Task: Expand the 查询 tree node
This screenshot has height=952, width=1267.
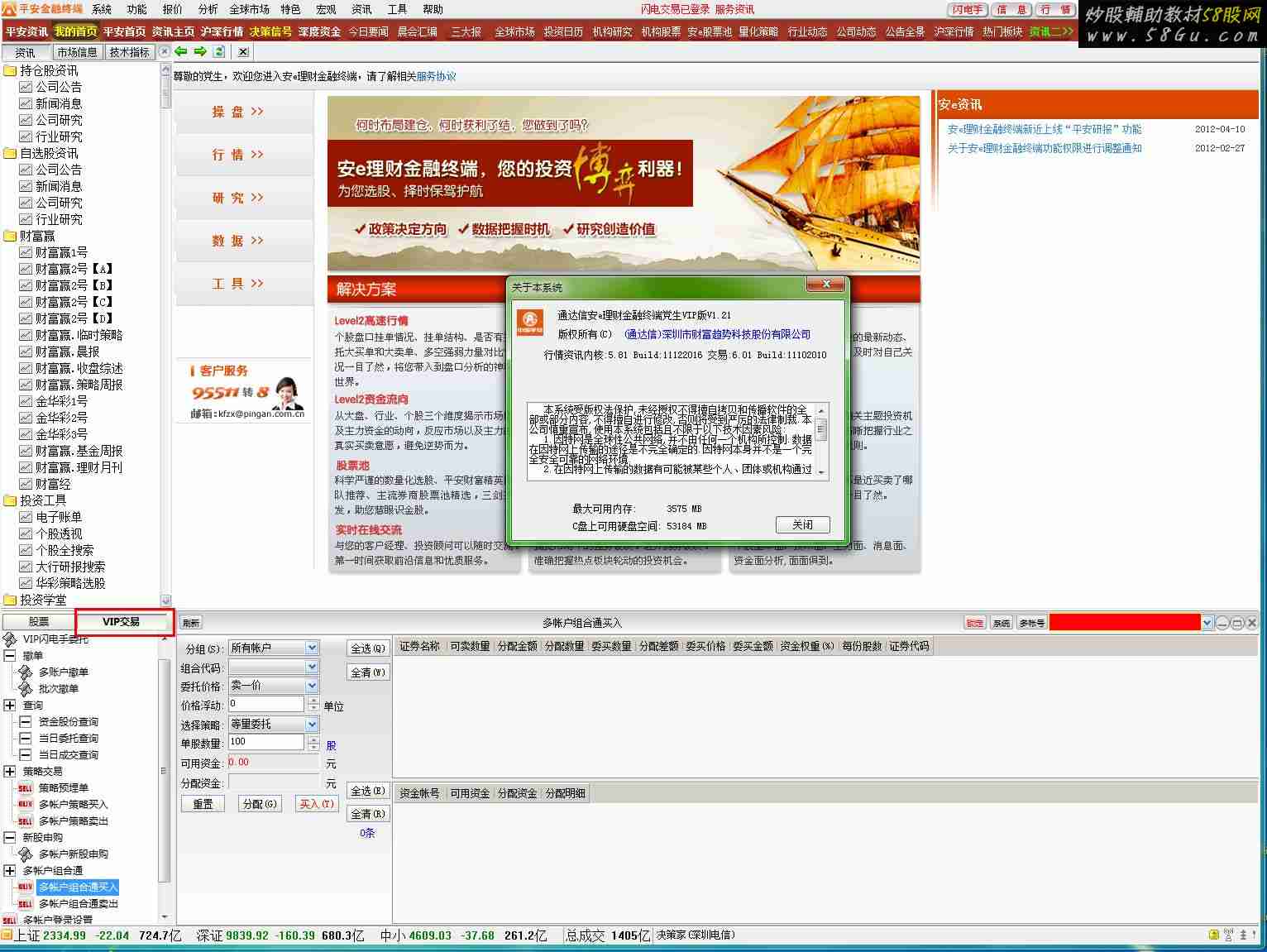Action: (x=10, y=705)
